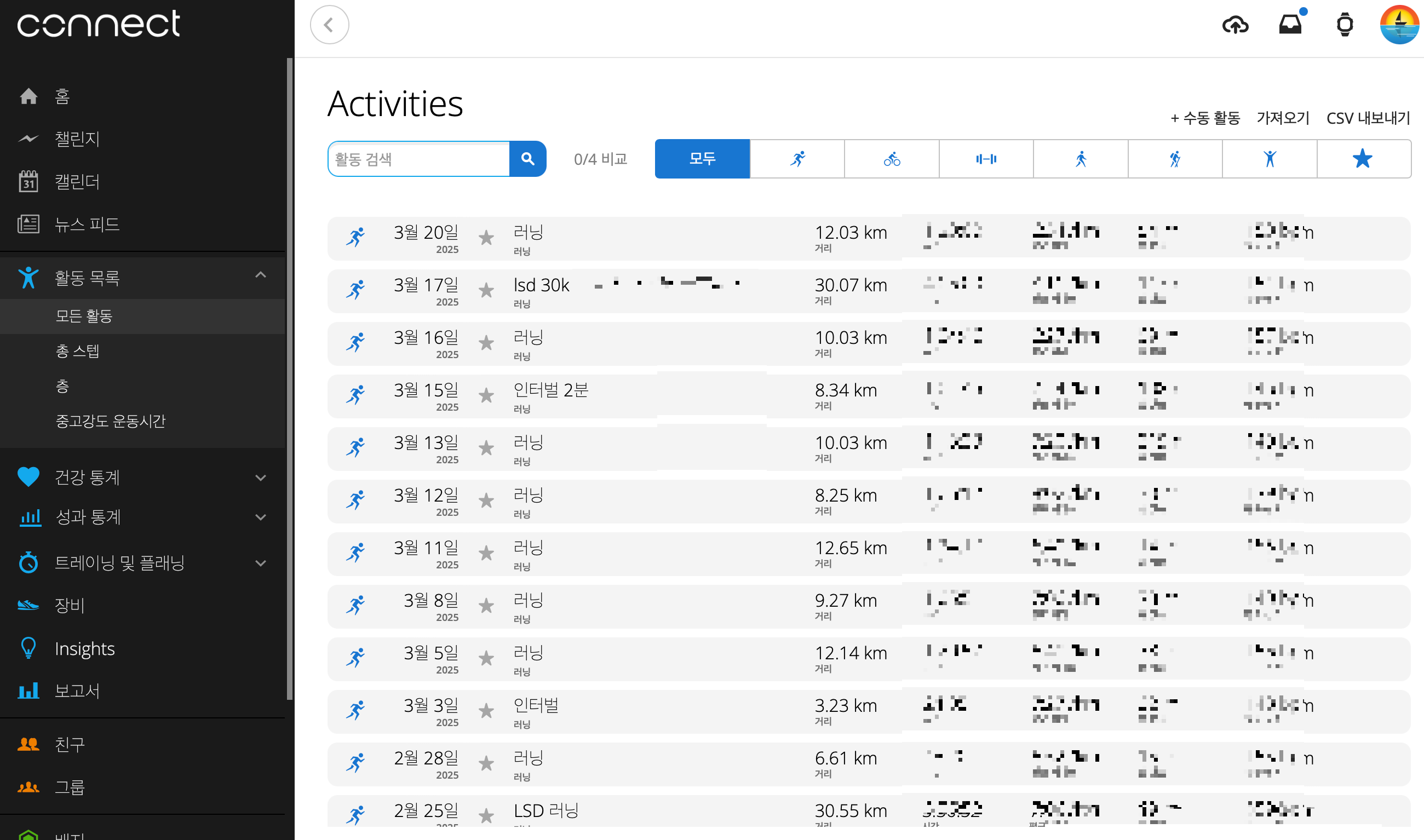Screen dimensions: 1424x840
Task: Filter activities by running icon
Action: click(797, 159)
